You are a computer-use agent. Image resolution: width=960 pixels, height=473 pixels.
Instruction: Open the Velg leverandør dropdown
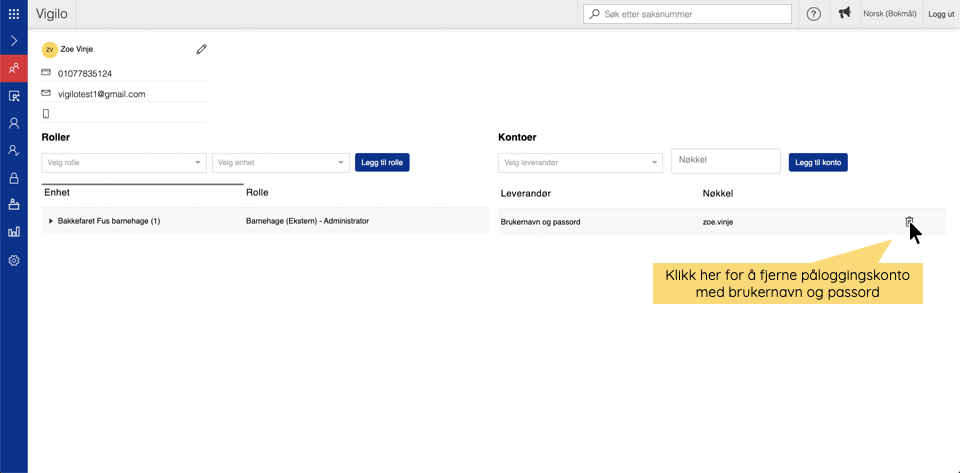580,162
